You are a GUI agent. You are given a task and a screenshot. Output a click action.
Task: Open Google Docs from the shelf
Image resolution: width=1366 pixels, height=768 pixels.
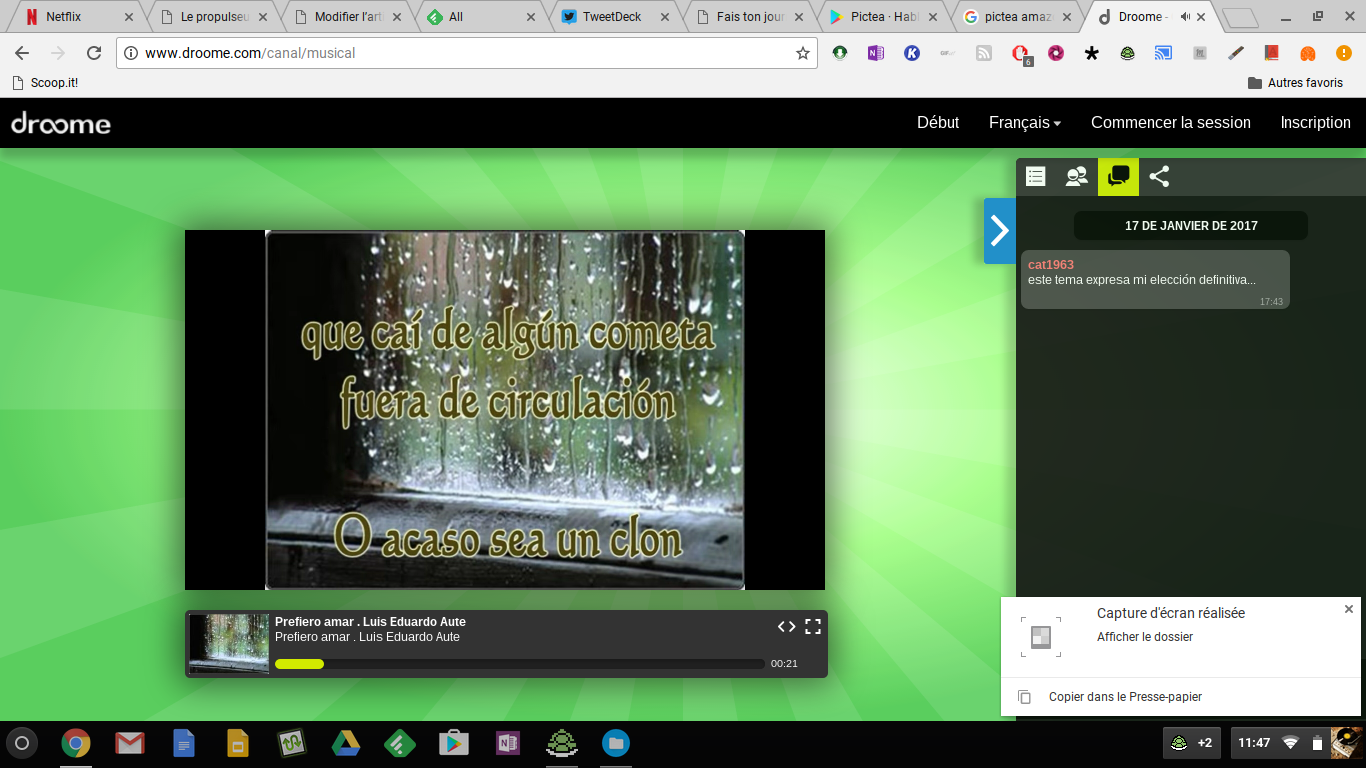[x=184, y=743]
